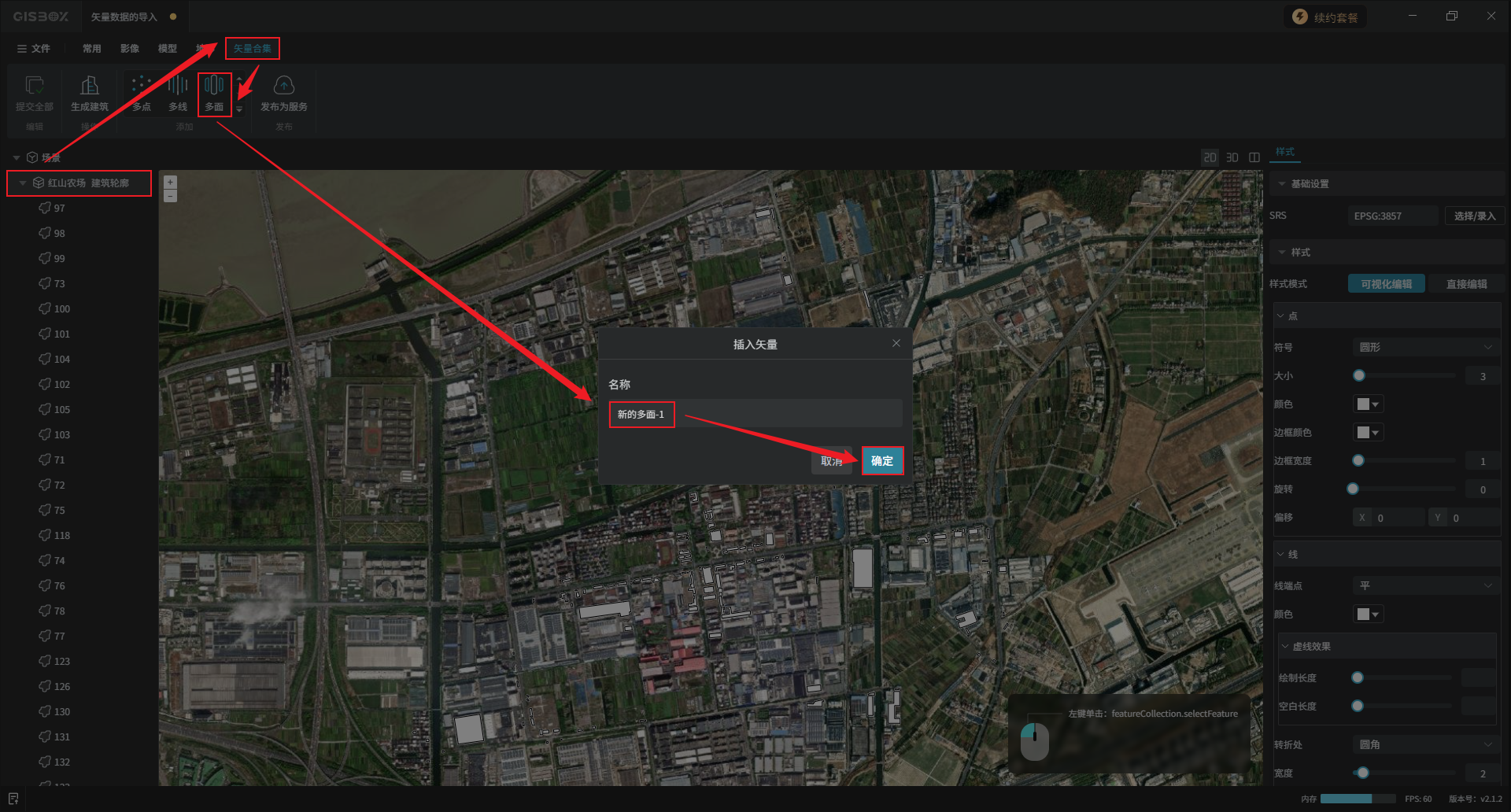Close the 插入矢量 dialog
Viewport: 1511px width, 812px height.
pyautogui.click(x=896, y=343)
